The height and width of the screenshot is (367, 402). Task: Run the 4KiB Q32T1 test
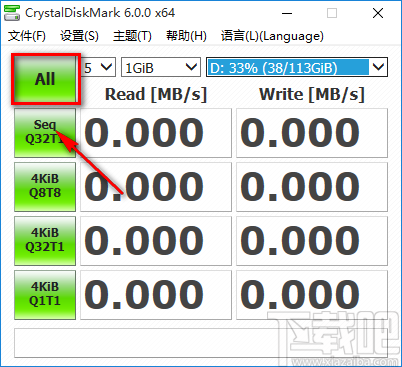(45, 241)
